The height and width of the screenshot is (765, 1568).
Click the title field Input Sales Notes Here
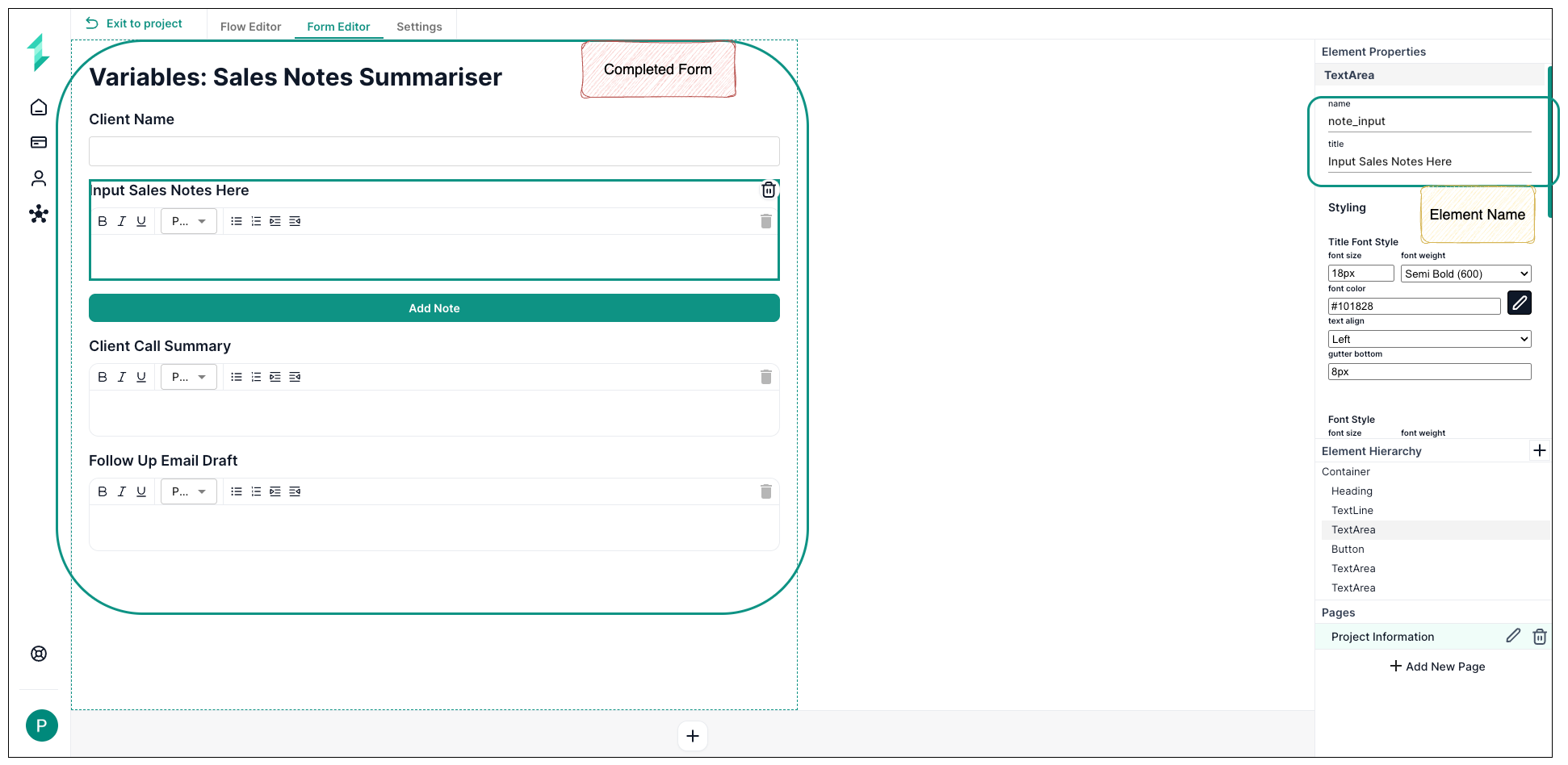pos(1430,161)
